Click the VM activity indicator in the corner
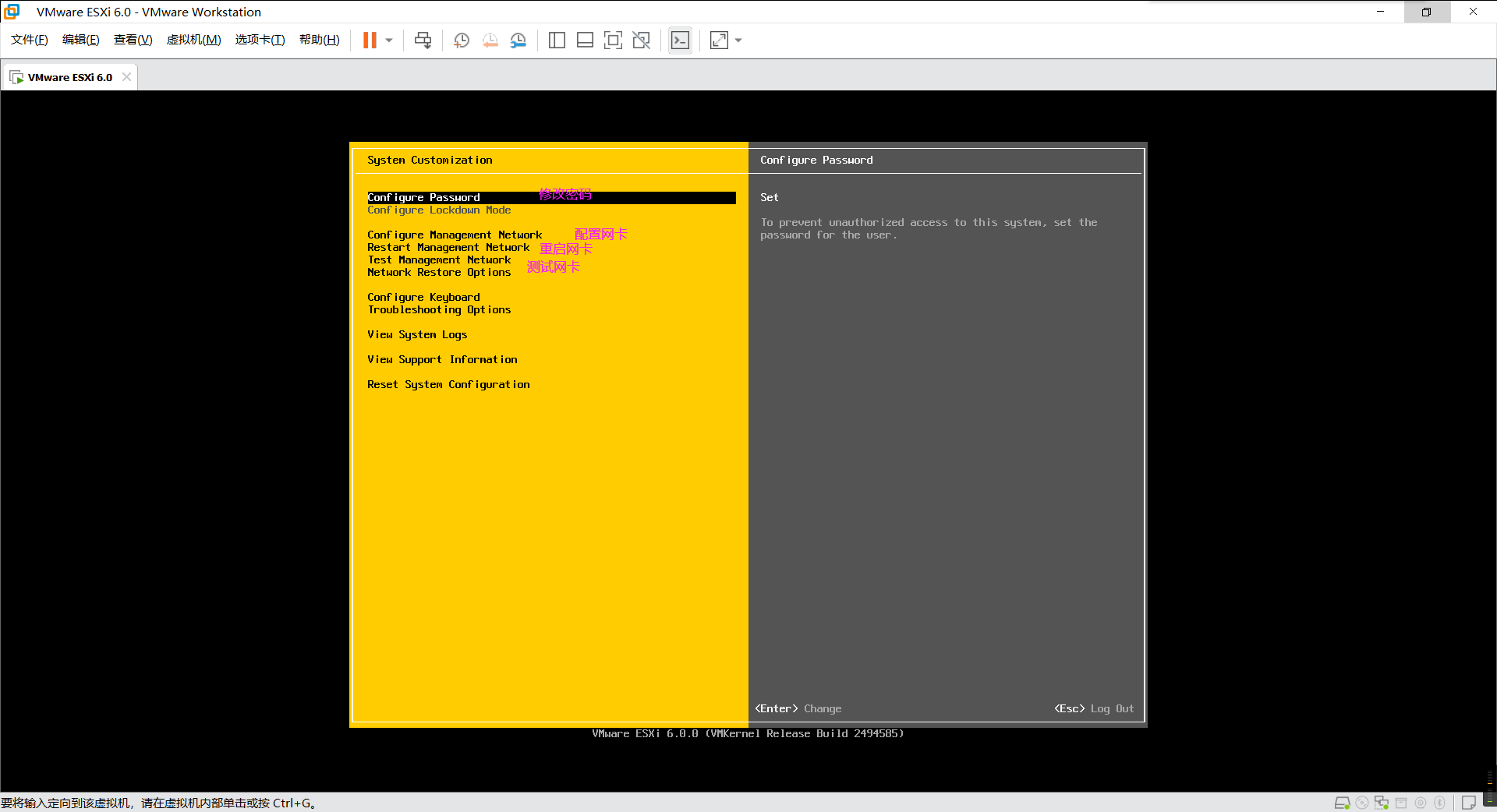 (x=1490, y=789)
